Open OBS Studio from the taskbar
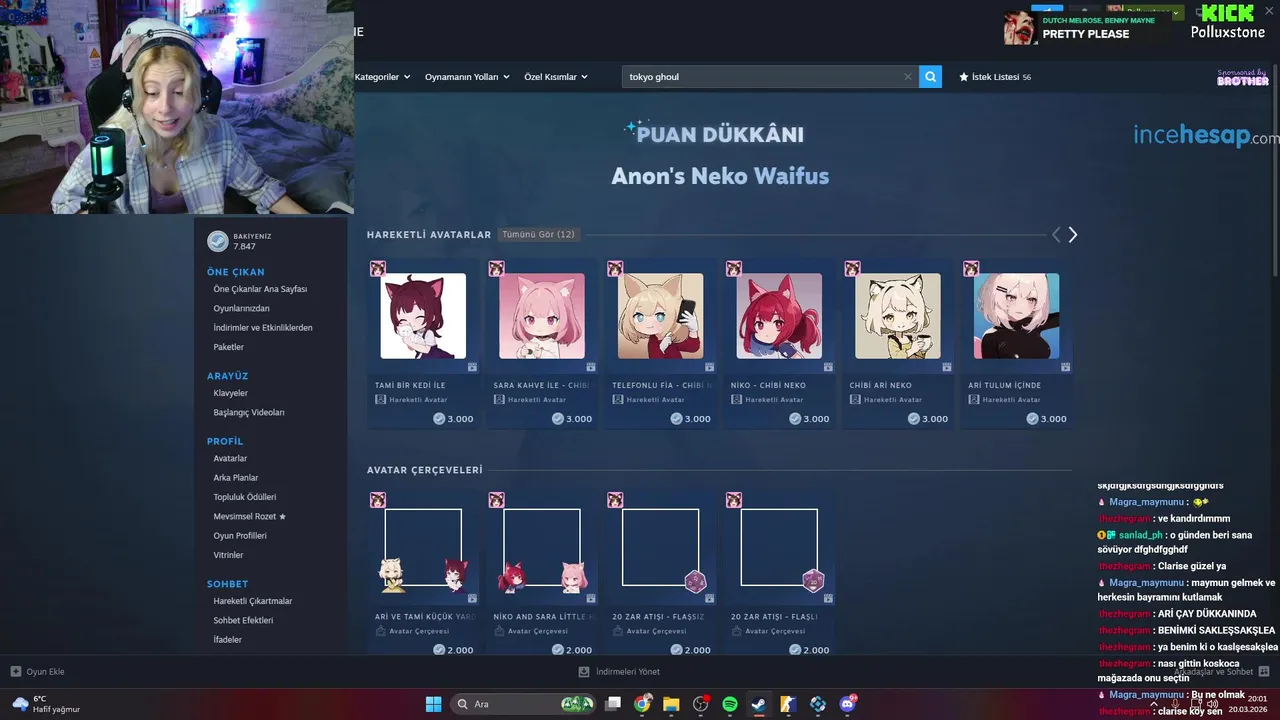Viewport: 1280px width, 720px height. coord(701,704)
